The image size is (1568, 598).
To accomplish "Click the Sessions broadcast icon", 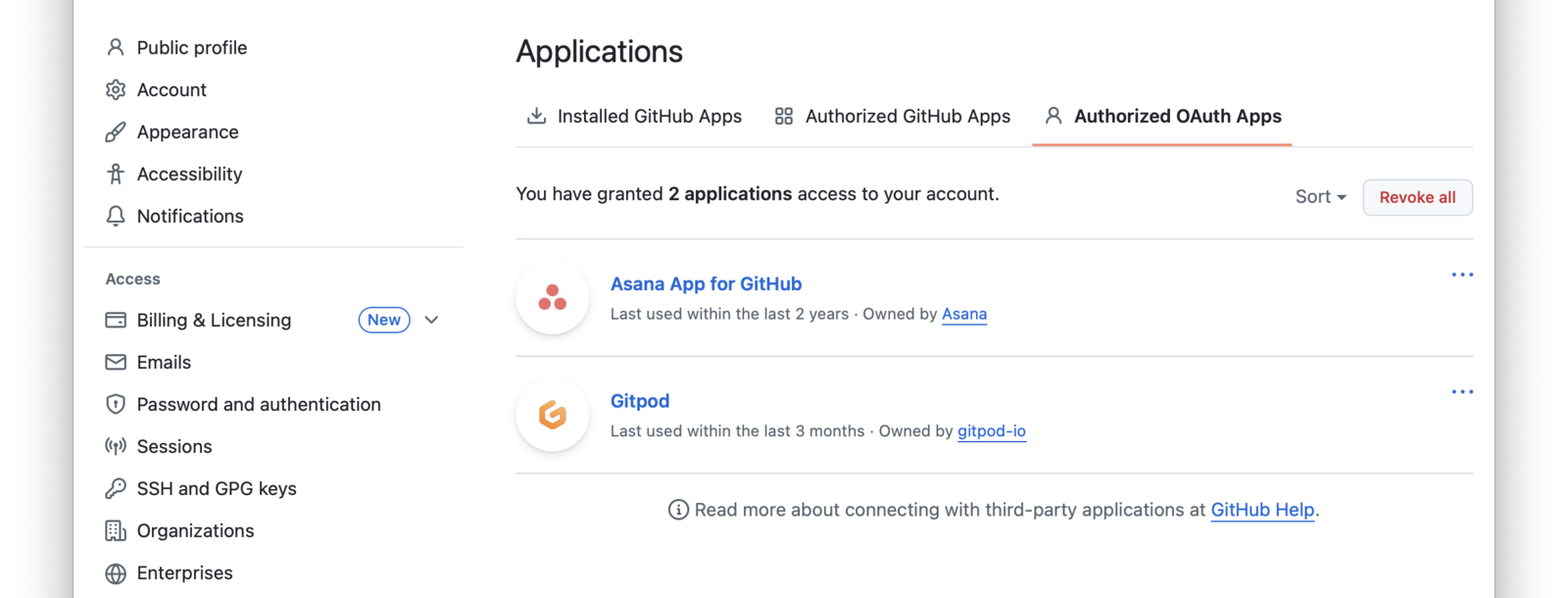I will click(116, 446).
